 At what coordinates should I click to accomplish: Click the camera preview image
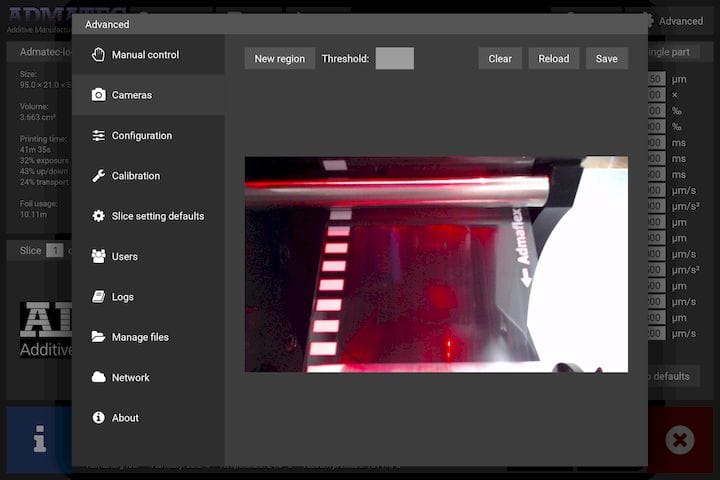[x=436, y=264]
